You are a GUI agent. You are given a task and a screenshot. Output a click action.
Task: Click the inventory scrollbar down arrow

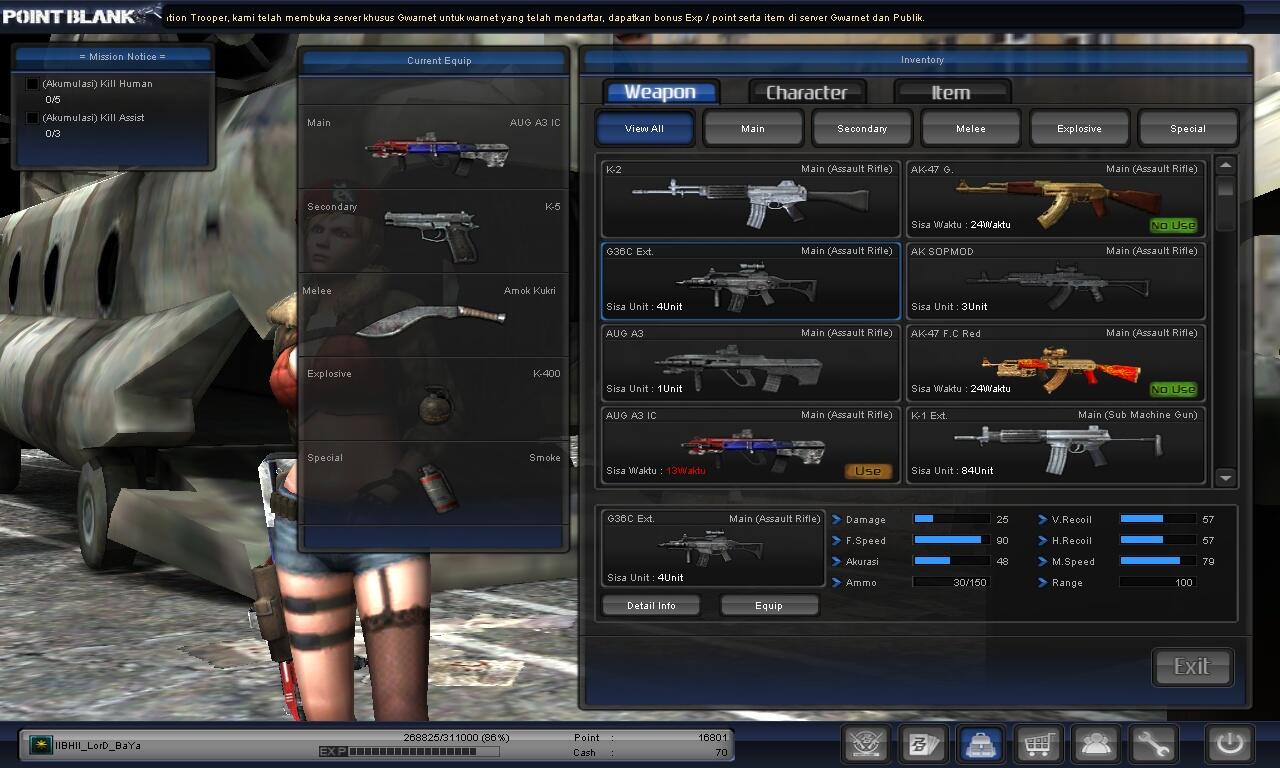[1226, 478]
